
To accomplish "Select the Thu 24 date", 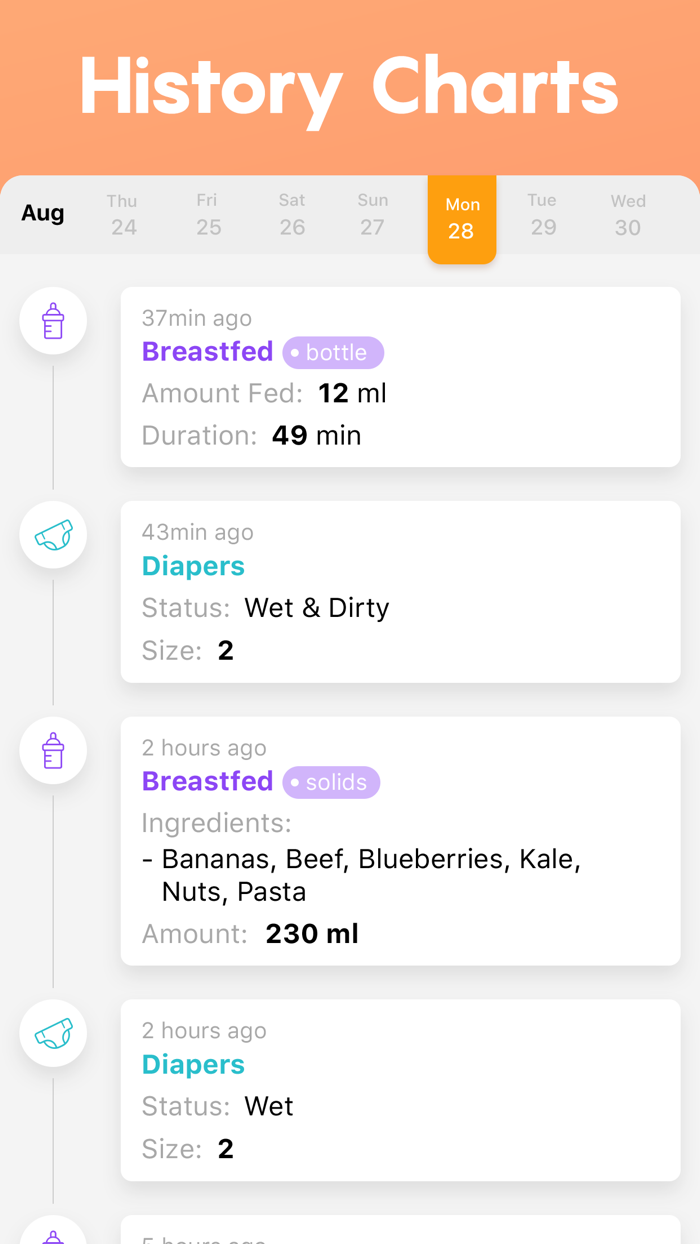I will click(123, 217).
